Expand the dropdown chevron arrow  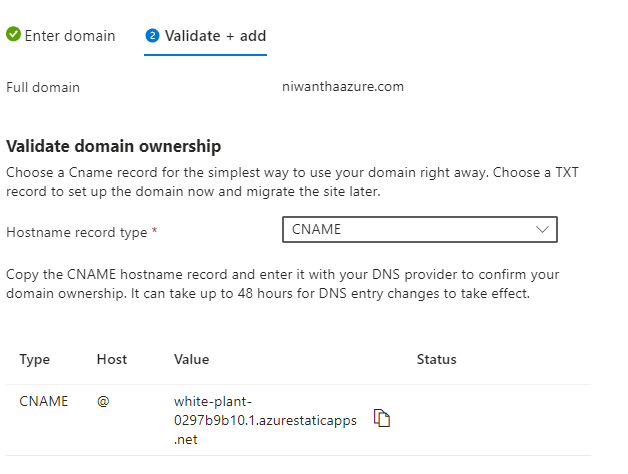pyautogui.click(x=543, y=229)
